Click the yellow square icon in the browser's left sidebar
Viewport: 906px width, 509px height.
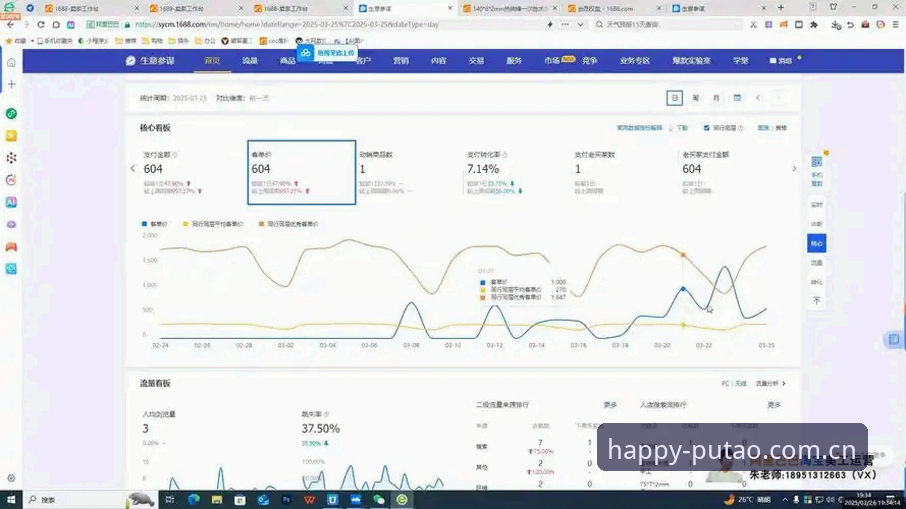pos(11,136)
